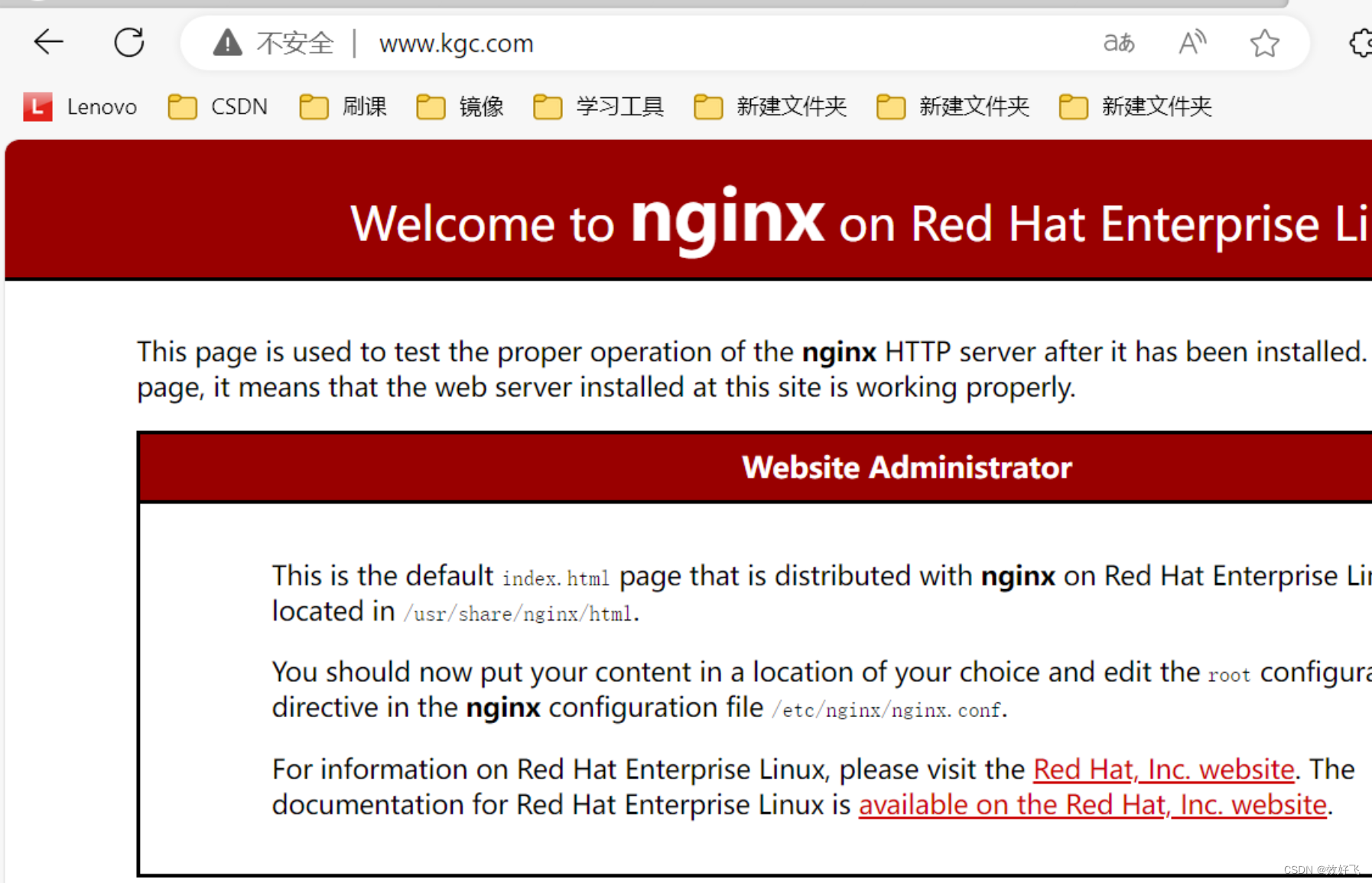Reload the page with the refresh icon
1372x883 pixels.
[x=129, y=42]
